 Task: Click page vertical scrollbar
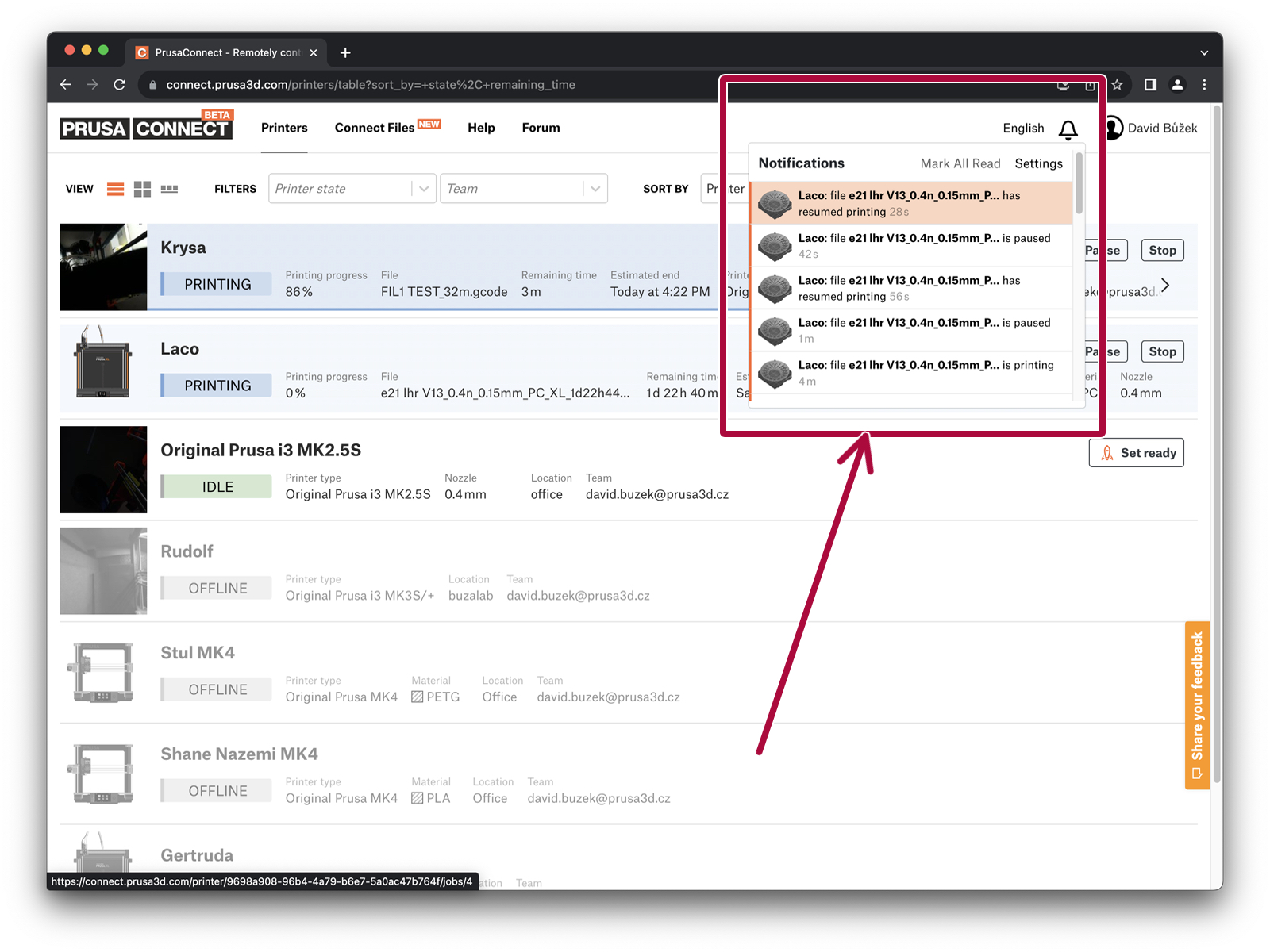pyautogui.click(x=1217, y=444)
